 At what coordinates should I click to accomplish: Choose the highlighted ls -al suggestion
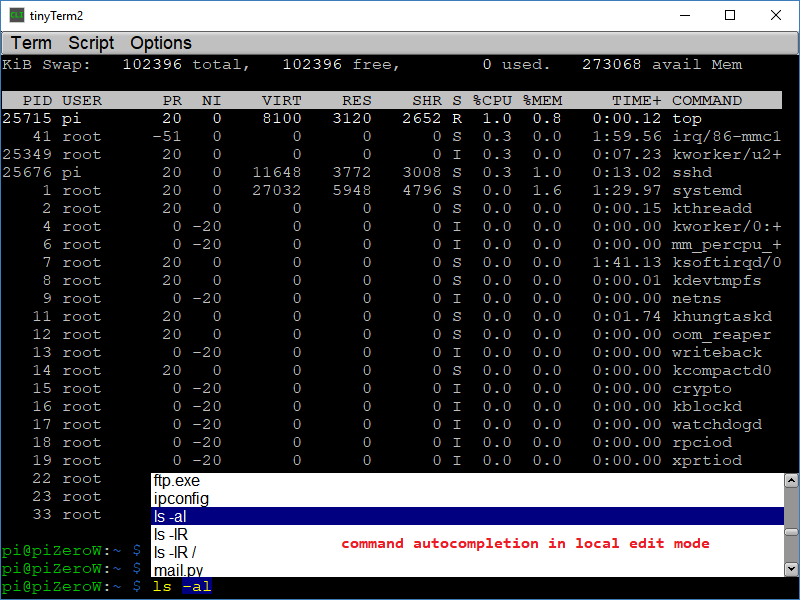coord(467,516)
